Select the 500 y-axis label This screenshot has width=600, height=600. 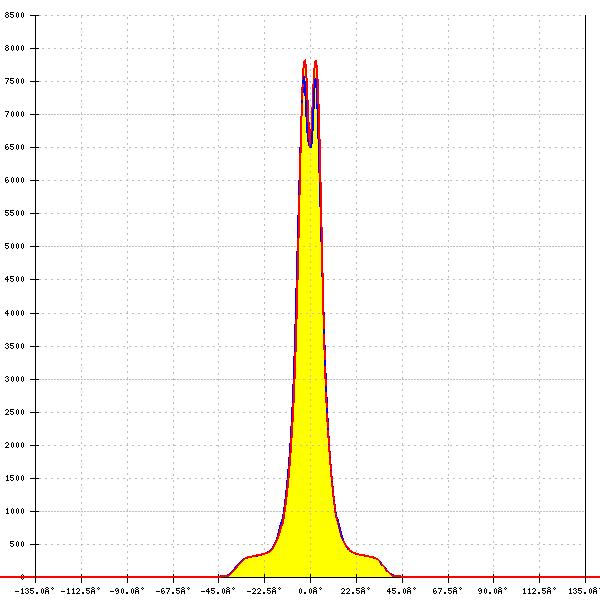tap(17, 544)
